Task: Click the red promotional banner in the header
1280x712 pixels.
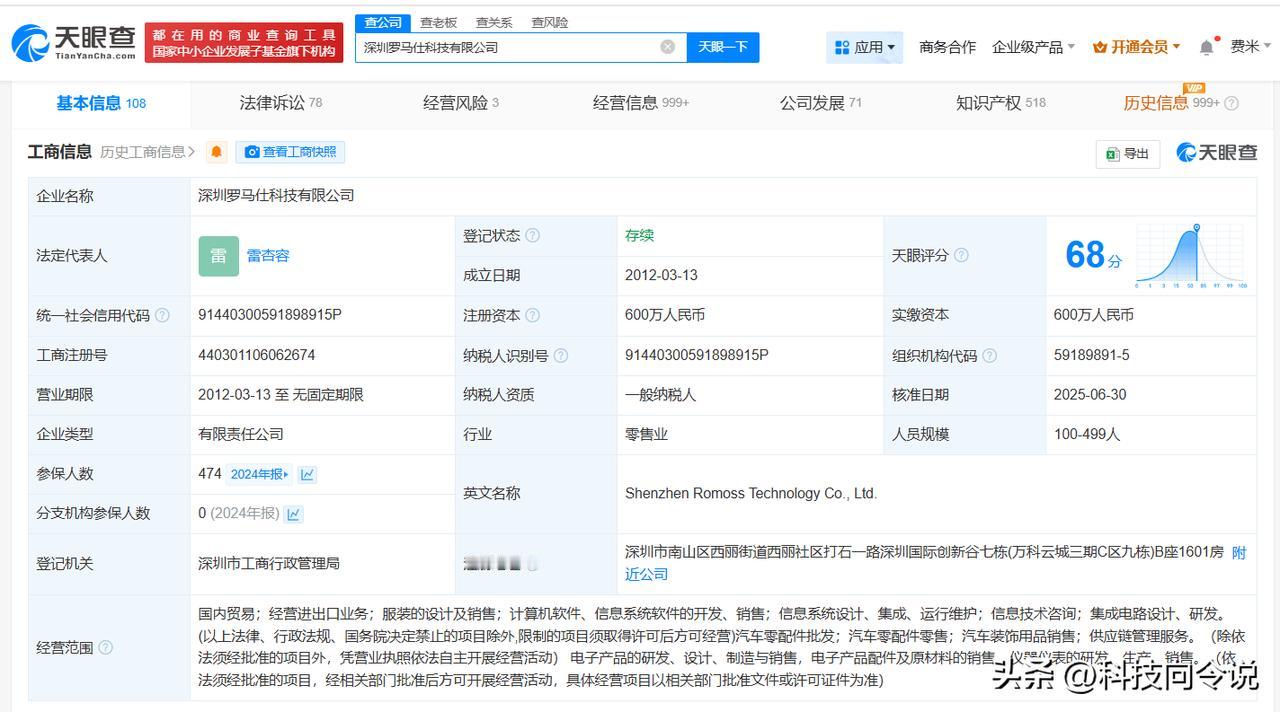Action: [244, 43]
